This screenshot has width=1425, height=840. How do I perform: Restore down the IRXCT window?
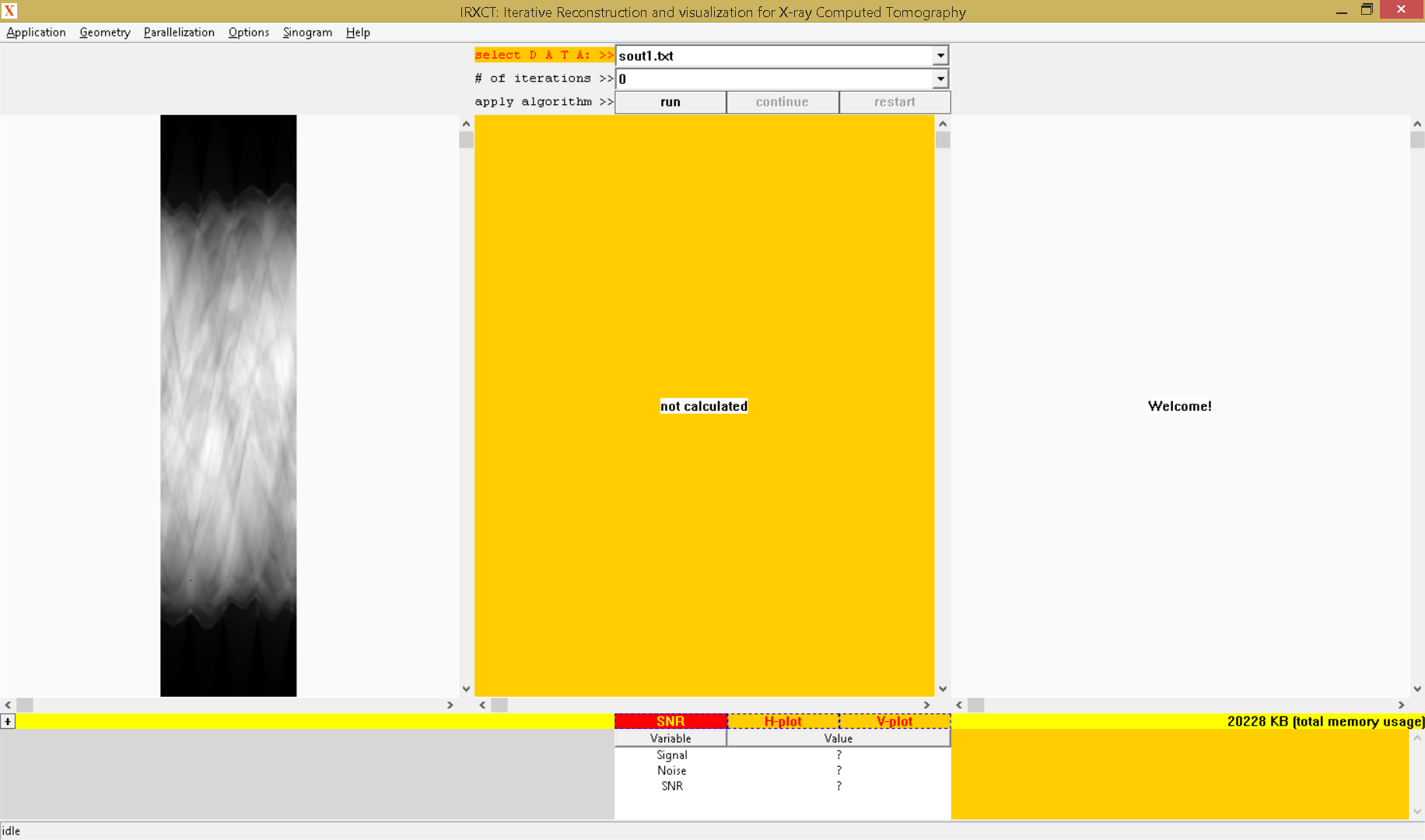pos(1367,10)
